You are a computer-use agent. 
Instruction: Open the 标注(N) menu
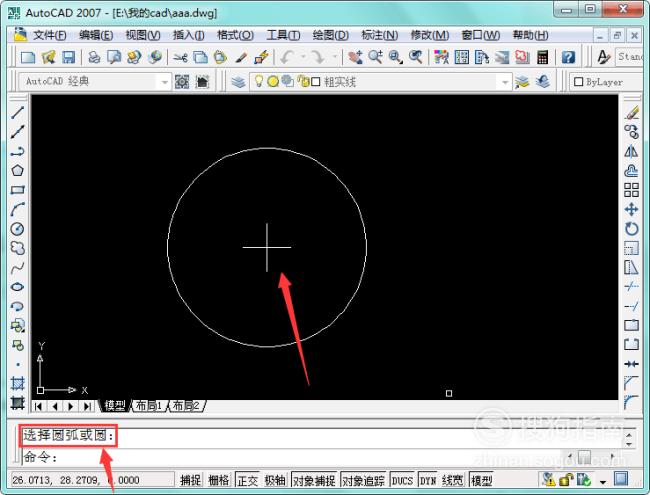coord(379,35)
